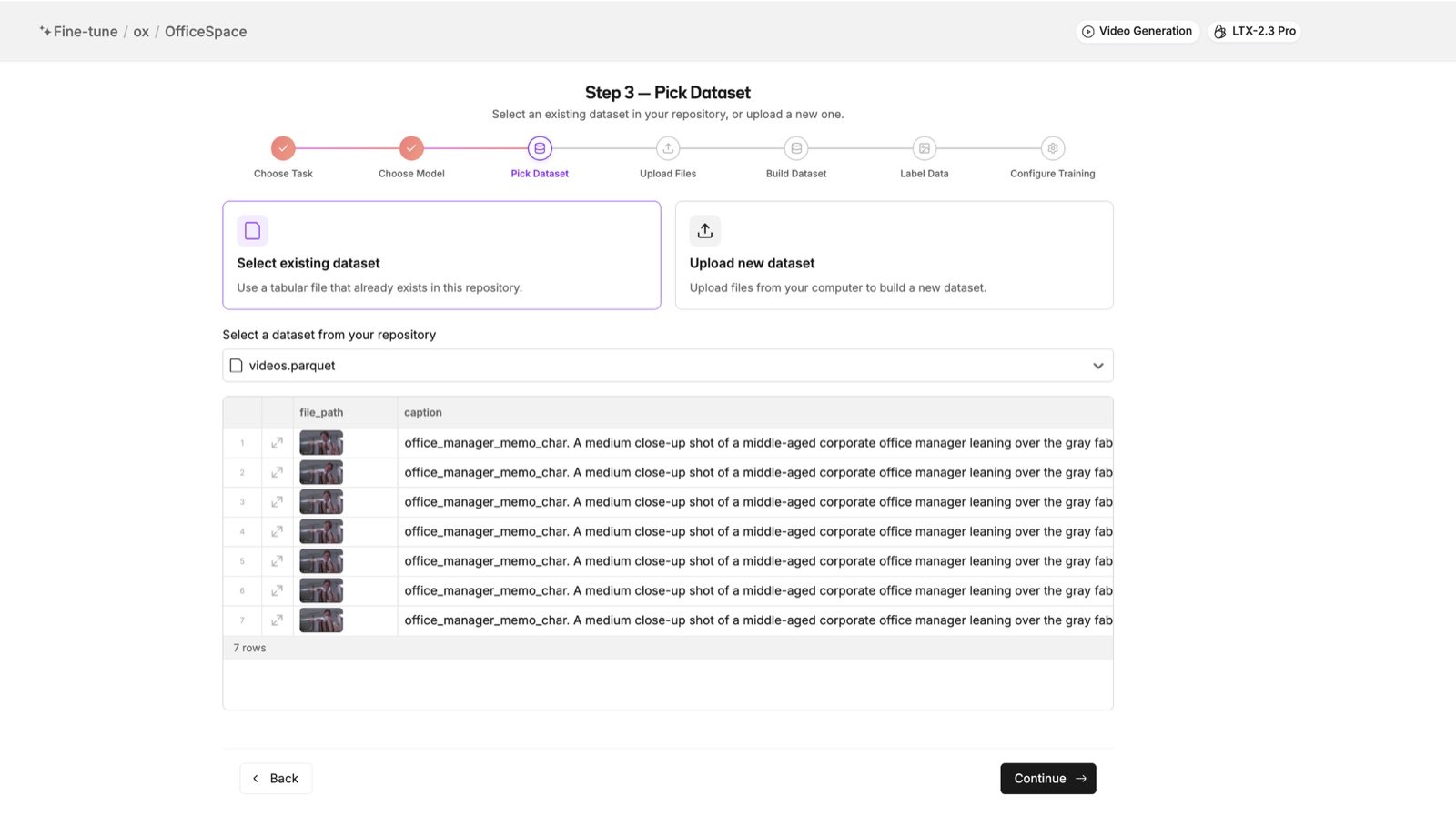Expand row 6 with the expand icon
This screenshot has width=1456, height=816.
coord(277,590)
